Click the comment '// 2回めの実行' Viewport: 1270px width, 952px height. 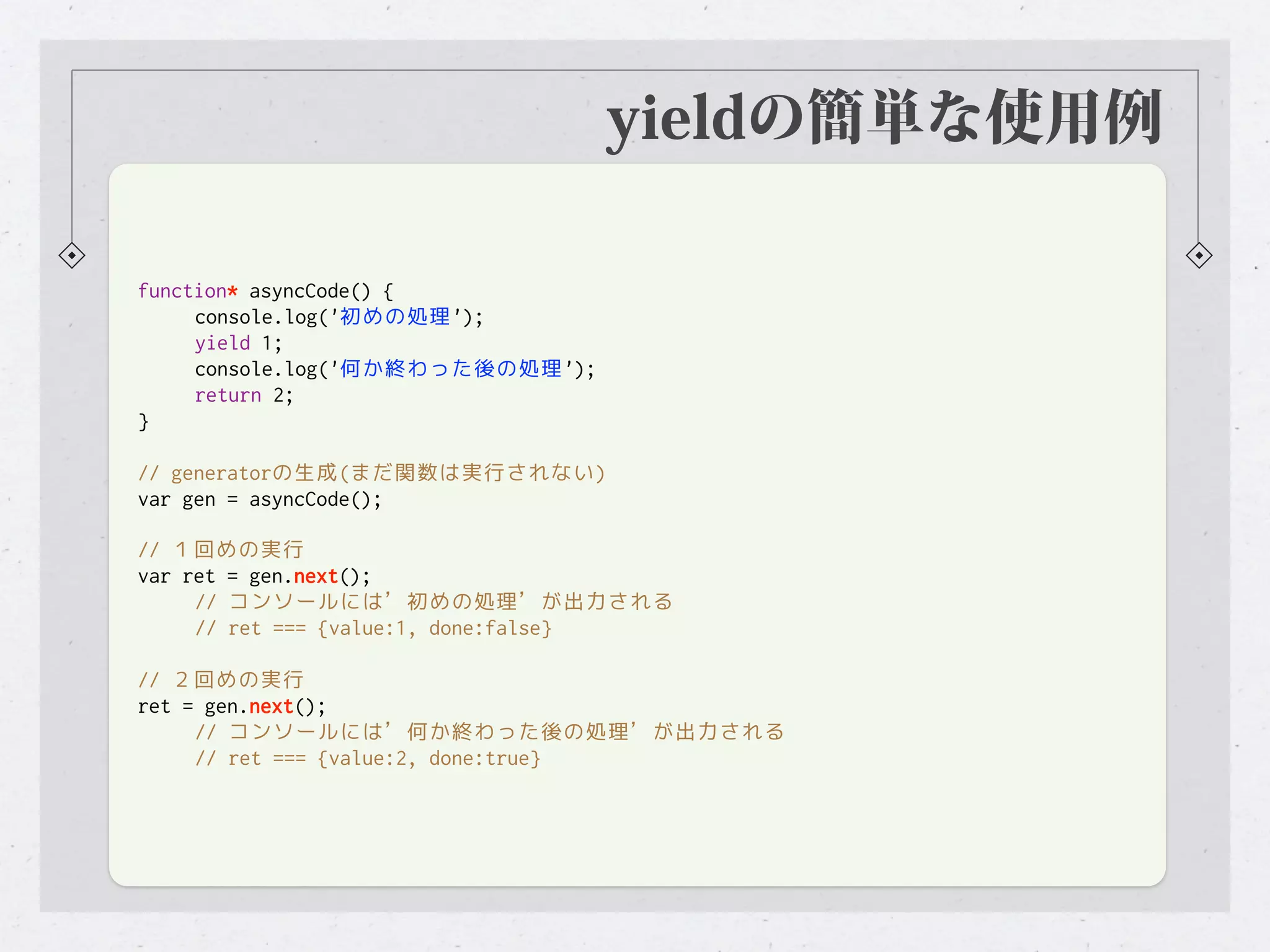click(x=221, y=680)
